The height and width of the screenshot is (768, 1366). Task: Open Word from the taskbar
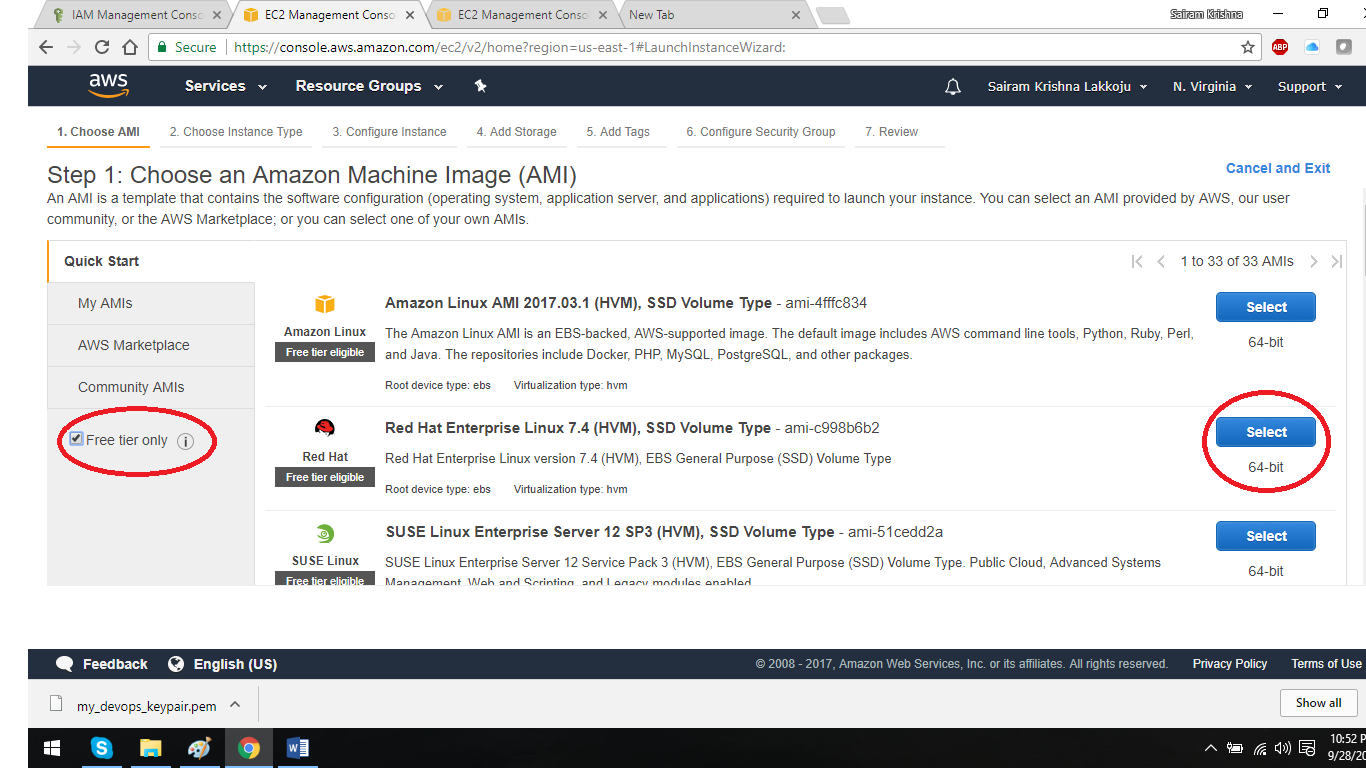(298, 748)
